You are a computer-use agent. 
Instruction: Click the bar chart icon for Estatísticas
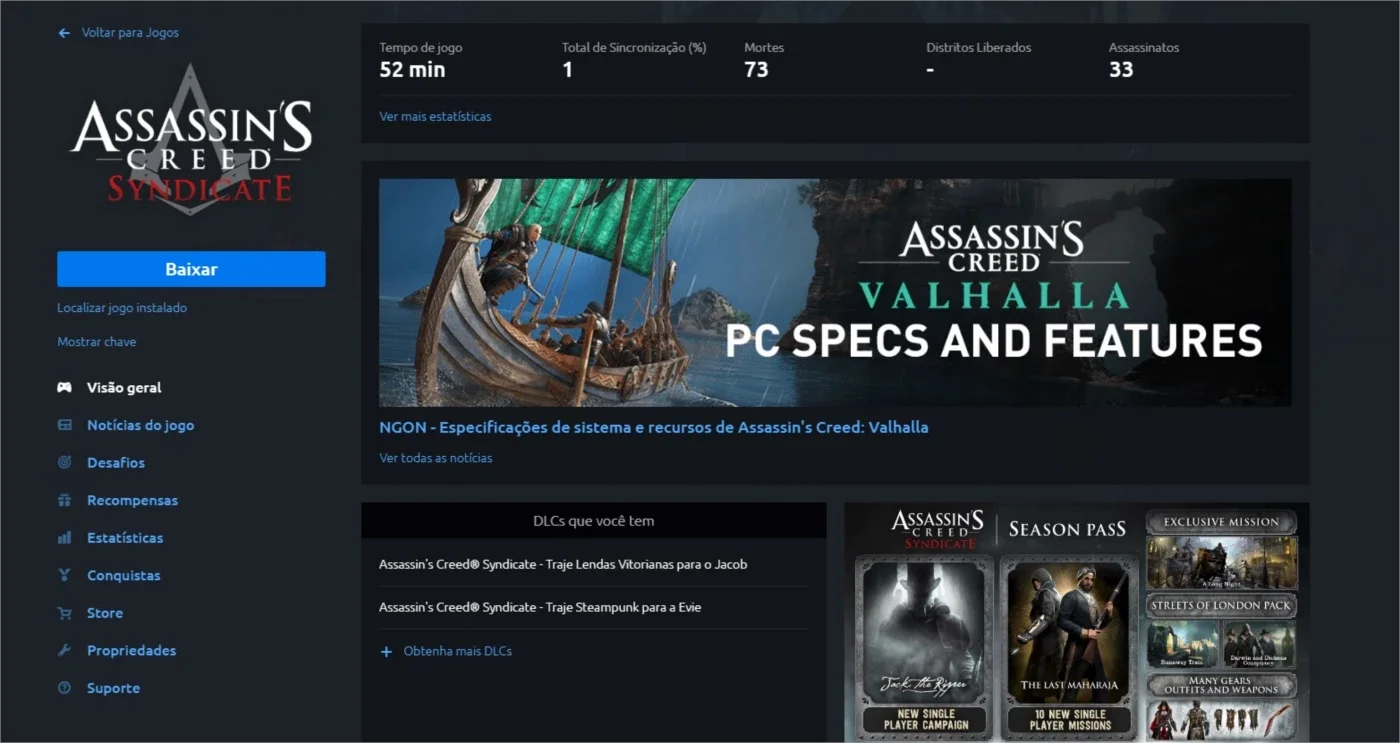click(64, 538)
